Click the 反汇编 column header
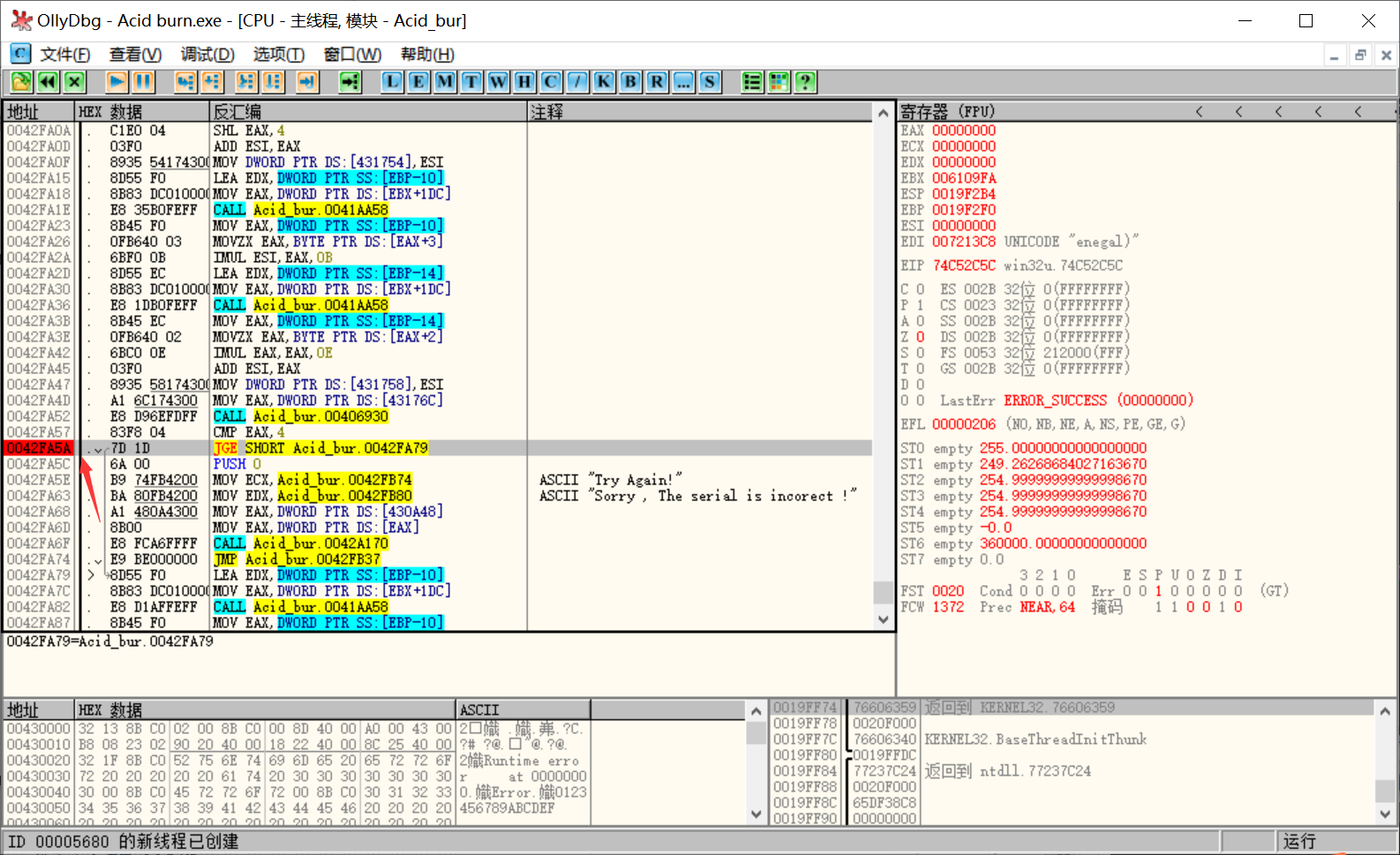 [x=368, y=112]
